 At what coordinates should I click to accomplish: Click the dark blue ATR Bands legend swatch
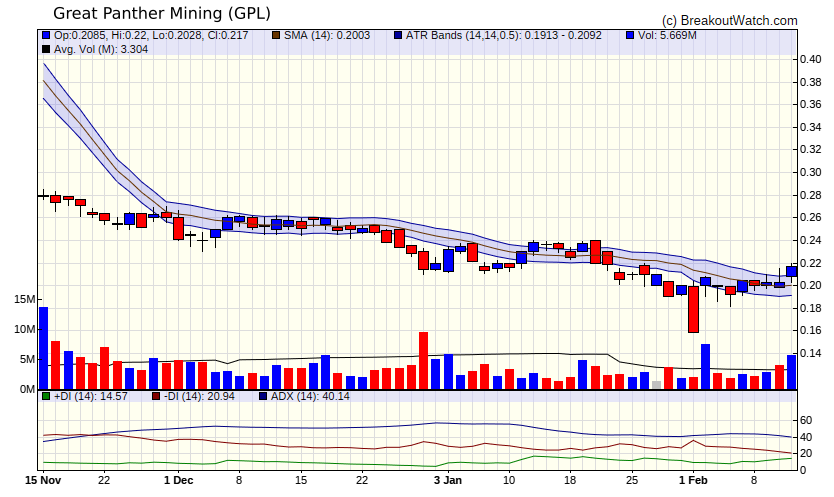(x=398, y=35)
